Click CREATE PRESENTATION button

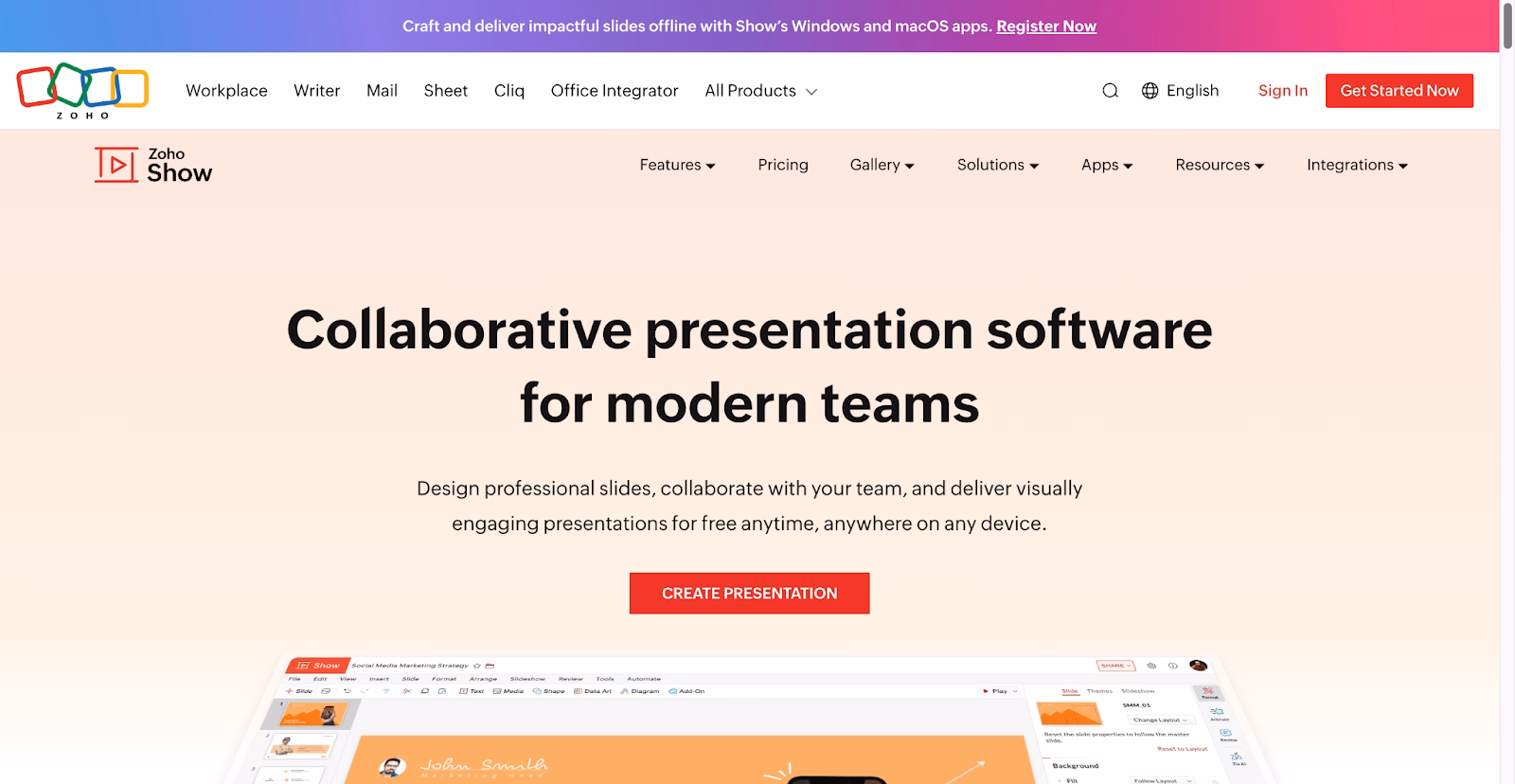pos(750,594)
